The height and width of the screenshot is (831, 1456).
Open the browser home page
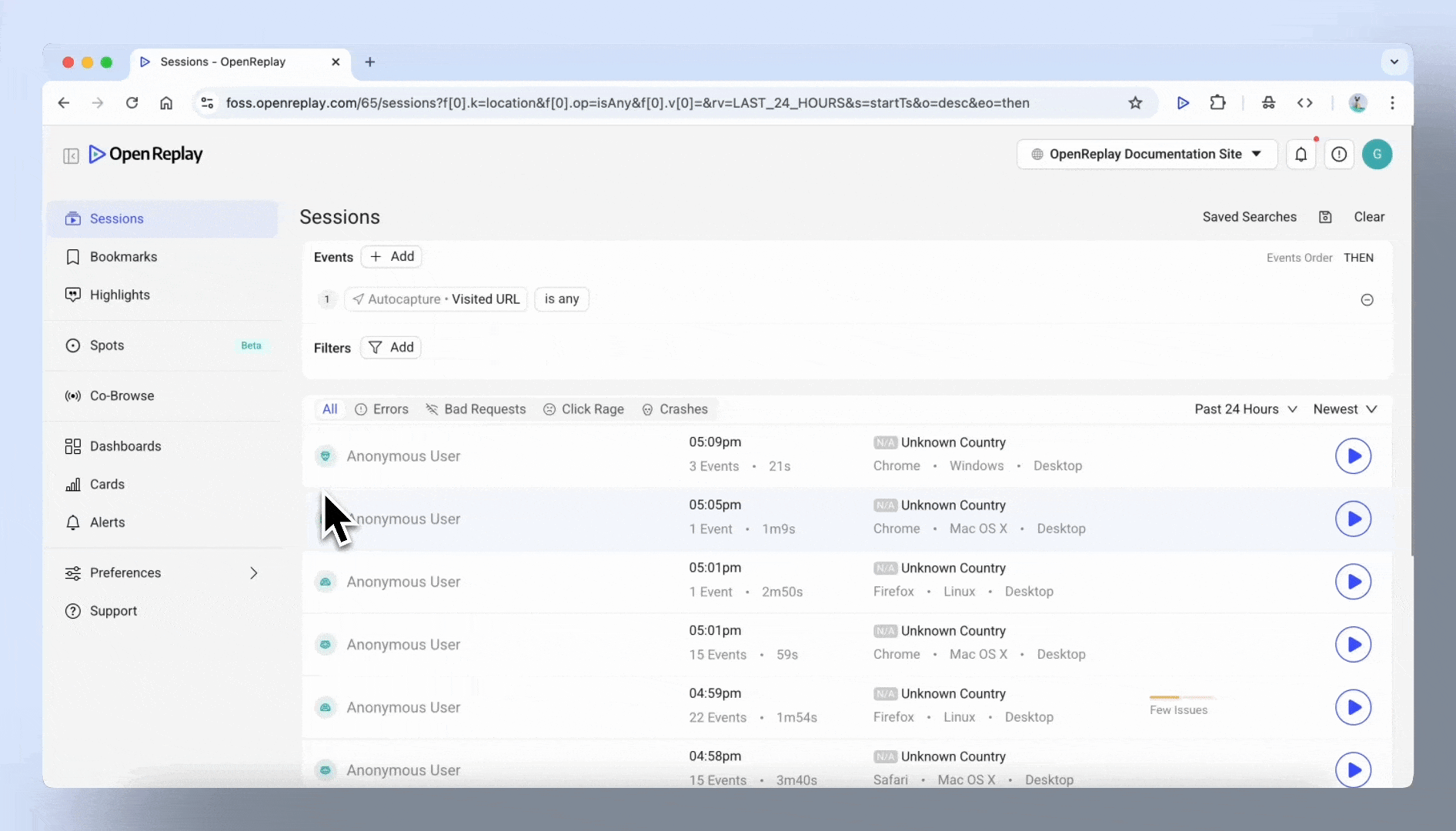(166, 103)
